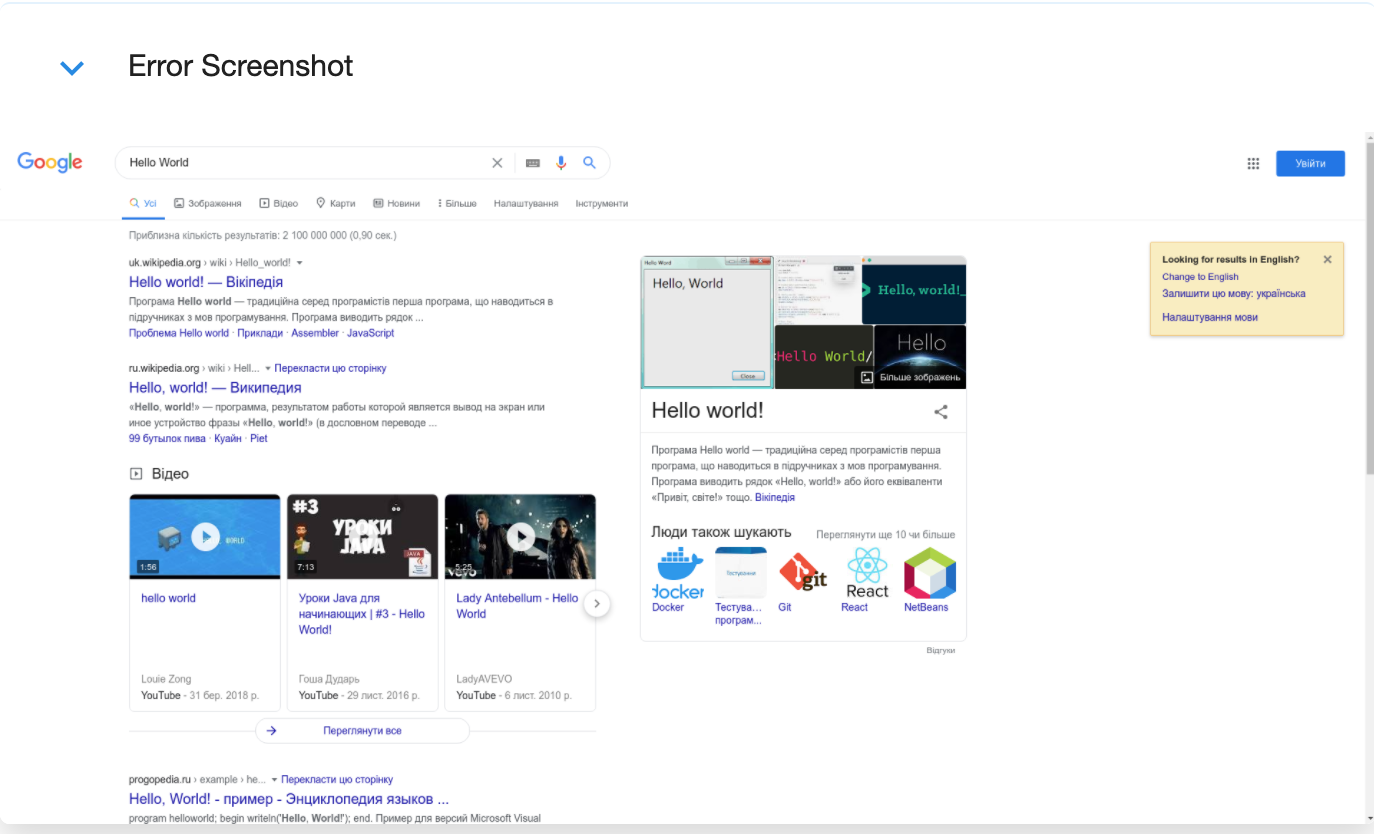Click 'Перекласти цю сторінку' for progopedia result
The width and height of the screenshot is (1374, 834).
[x=337, y=780]
